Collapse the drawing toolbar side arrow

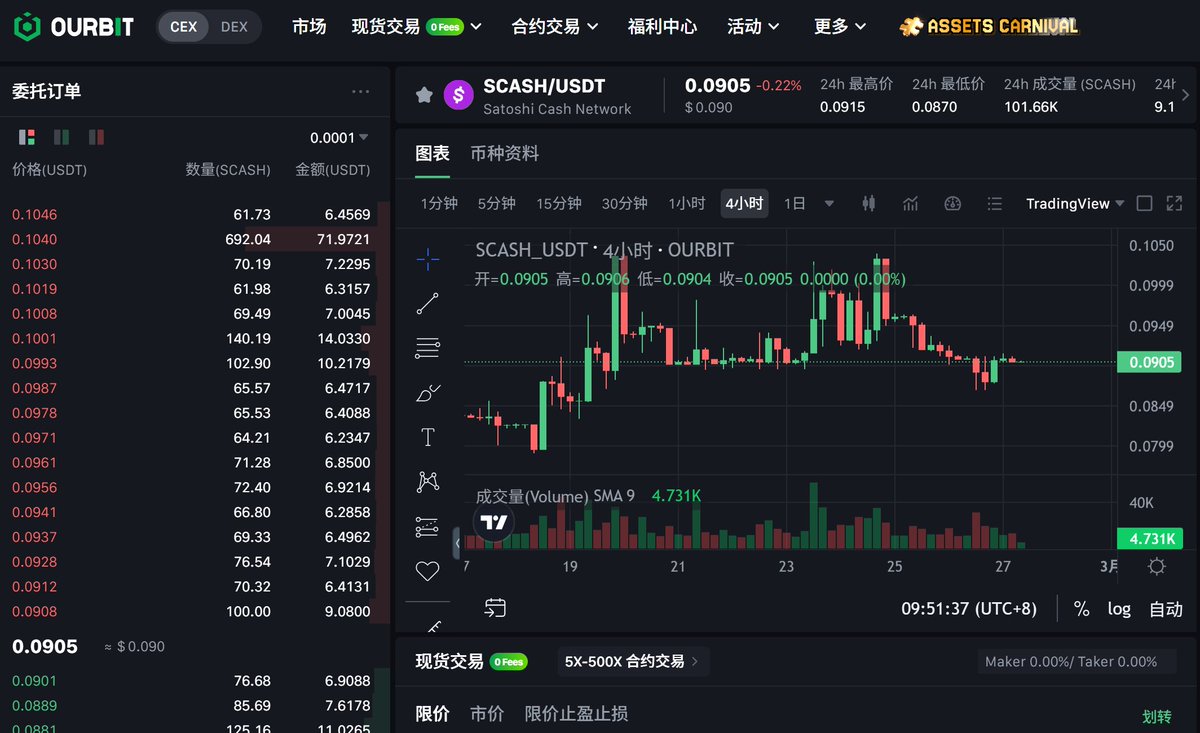click(x=458, y=543)
